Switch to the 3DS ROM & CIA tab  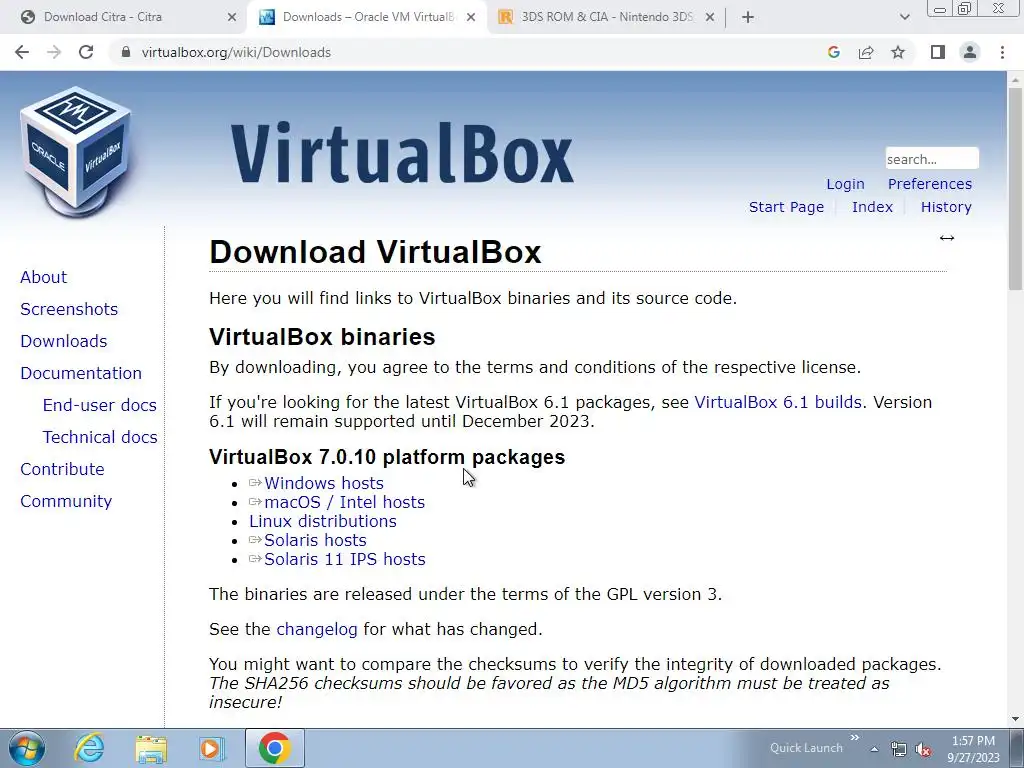607,17
